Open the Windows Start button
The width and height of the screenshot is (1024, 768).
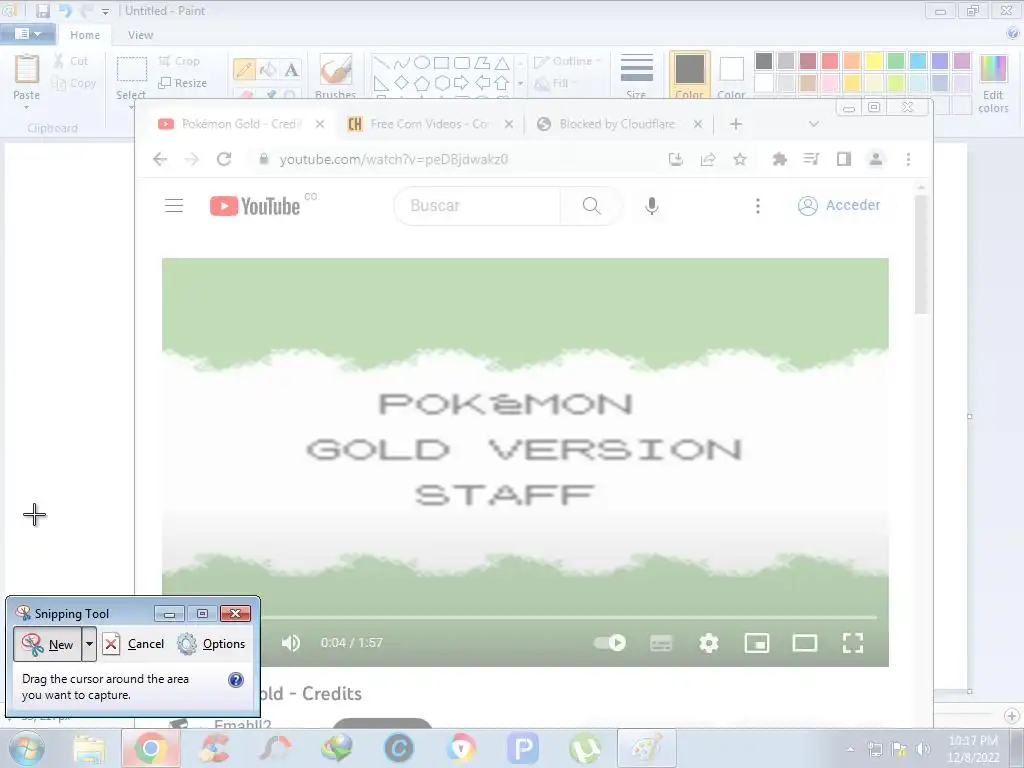click(x=27, y=749)
